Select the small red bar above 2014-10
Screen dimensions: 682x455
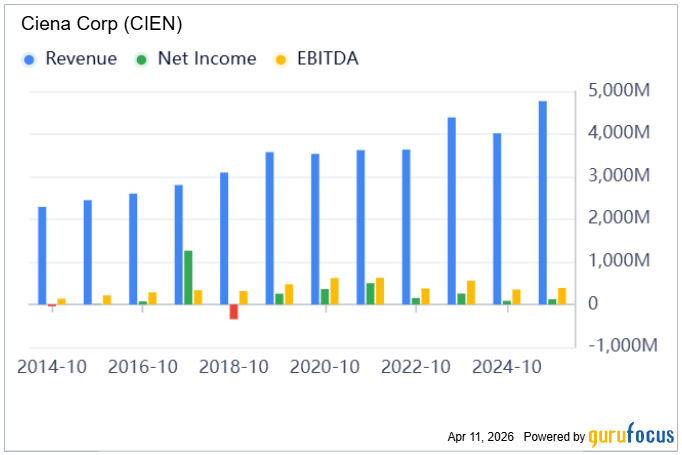click(52, 305)
